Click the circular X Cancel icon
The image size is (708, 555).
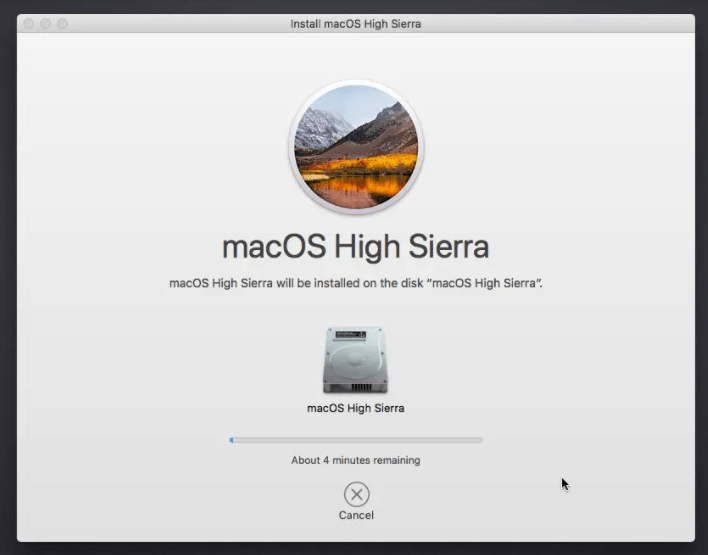coord(356,494)
